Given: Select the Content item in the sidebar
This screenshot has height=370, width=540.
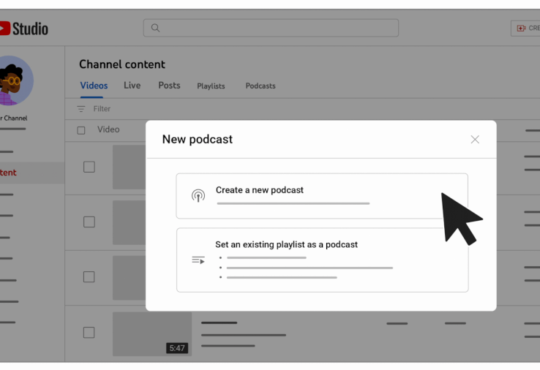Looking at the screenshot, I should coord(32,173).
